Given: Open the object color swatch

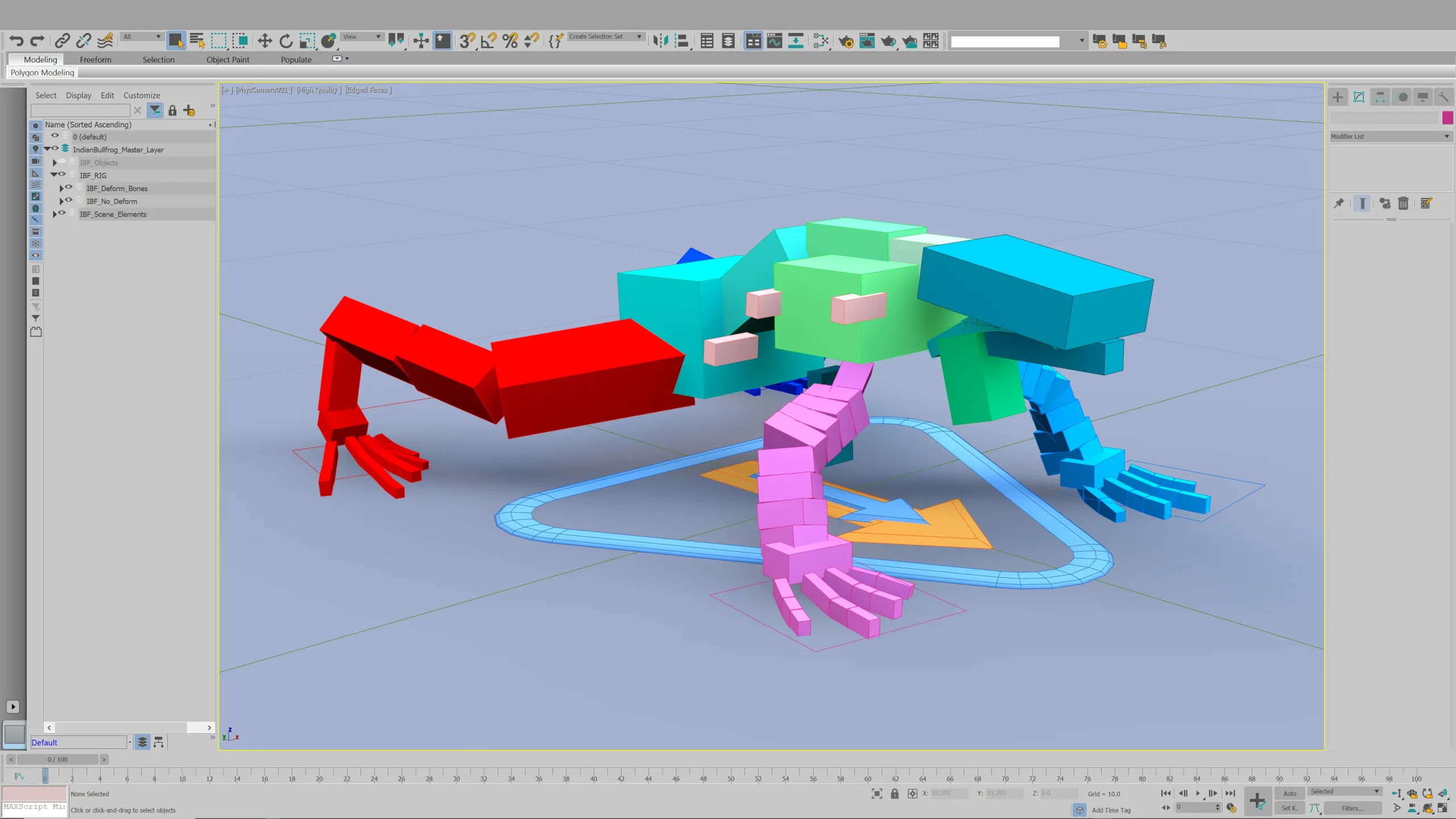Looking at the screenshot, I should click(1447, 118).
